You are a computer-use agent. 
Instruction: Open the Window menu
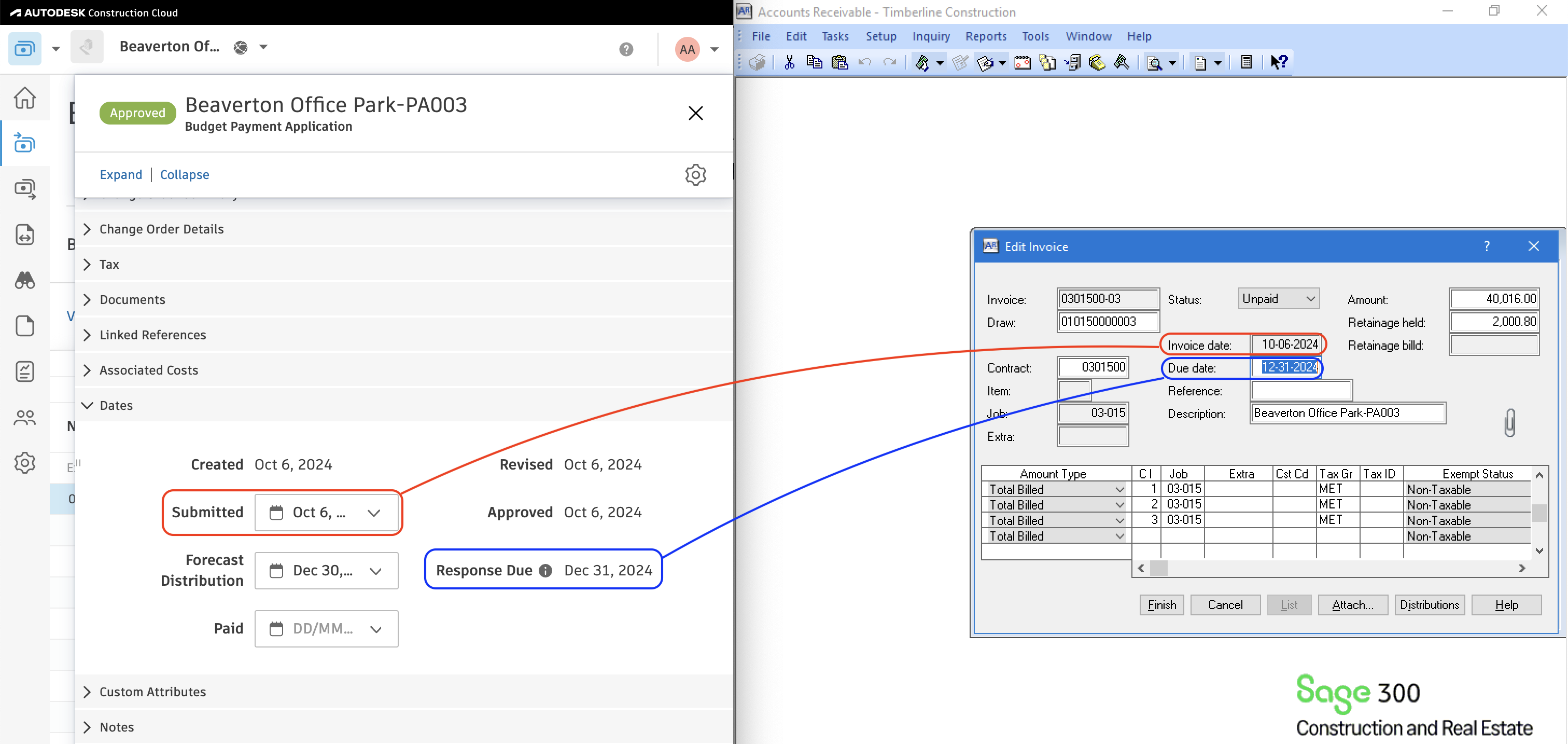[x=1088, y=36]
